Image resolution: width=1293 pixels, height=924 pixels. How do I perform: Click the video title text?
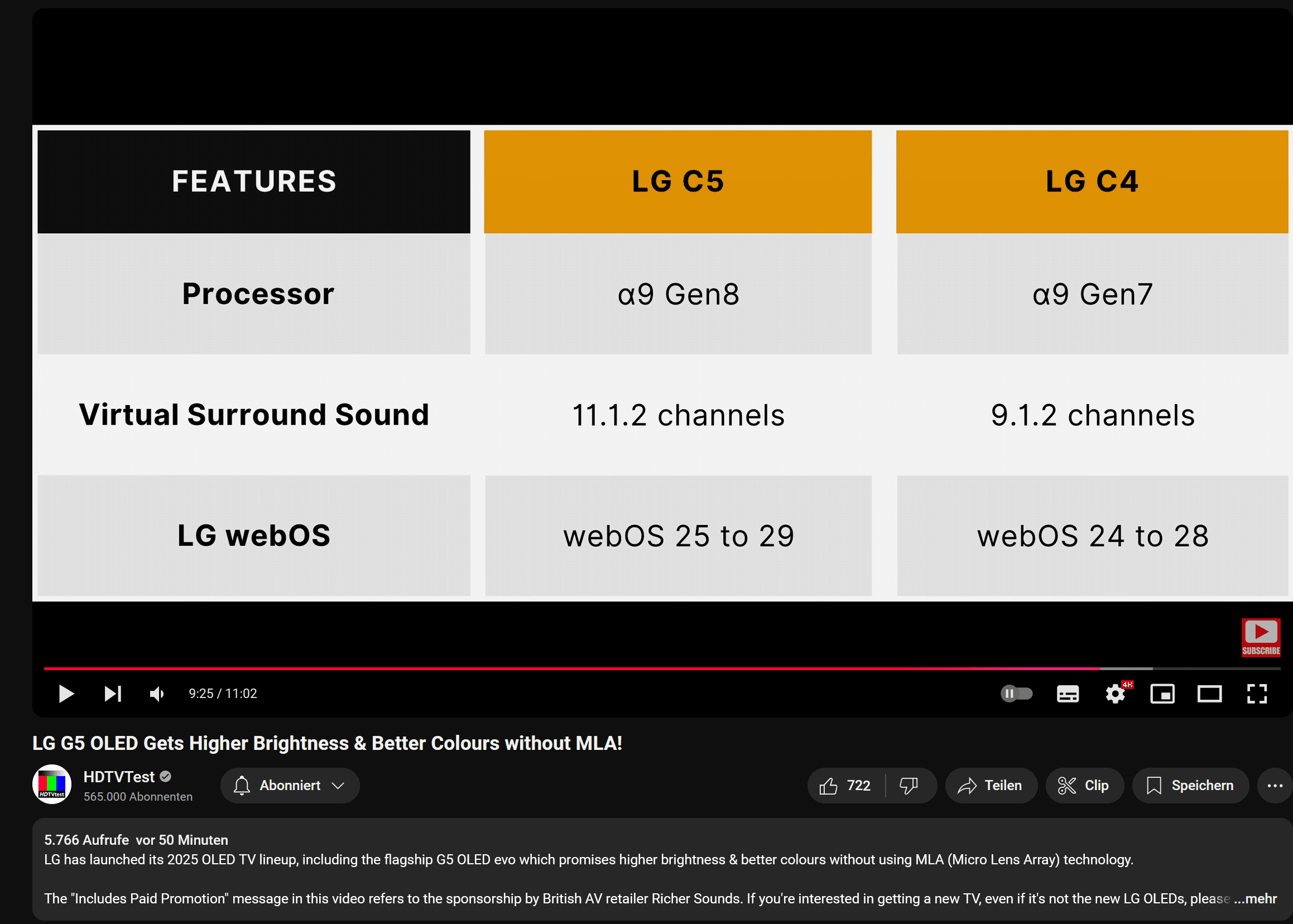point(327,743)
